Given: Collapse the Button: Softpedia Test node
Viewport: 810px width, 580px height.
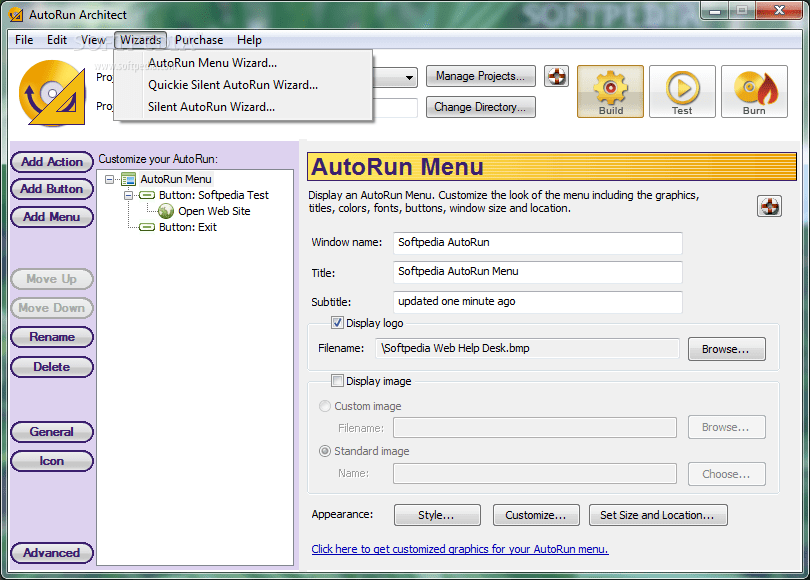Looking at the screenshot, I should click(x=128, y=195).
